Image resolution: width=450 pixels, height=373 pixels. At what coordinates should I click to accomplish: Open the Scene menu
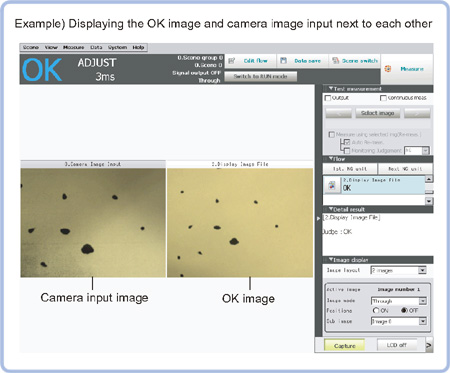point(31,47)
